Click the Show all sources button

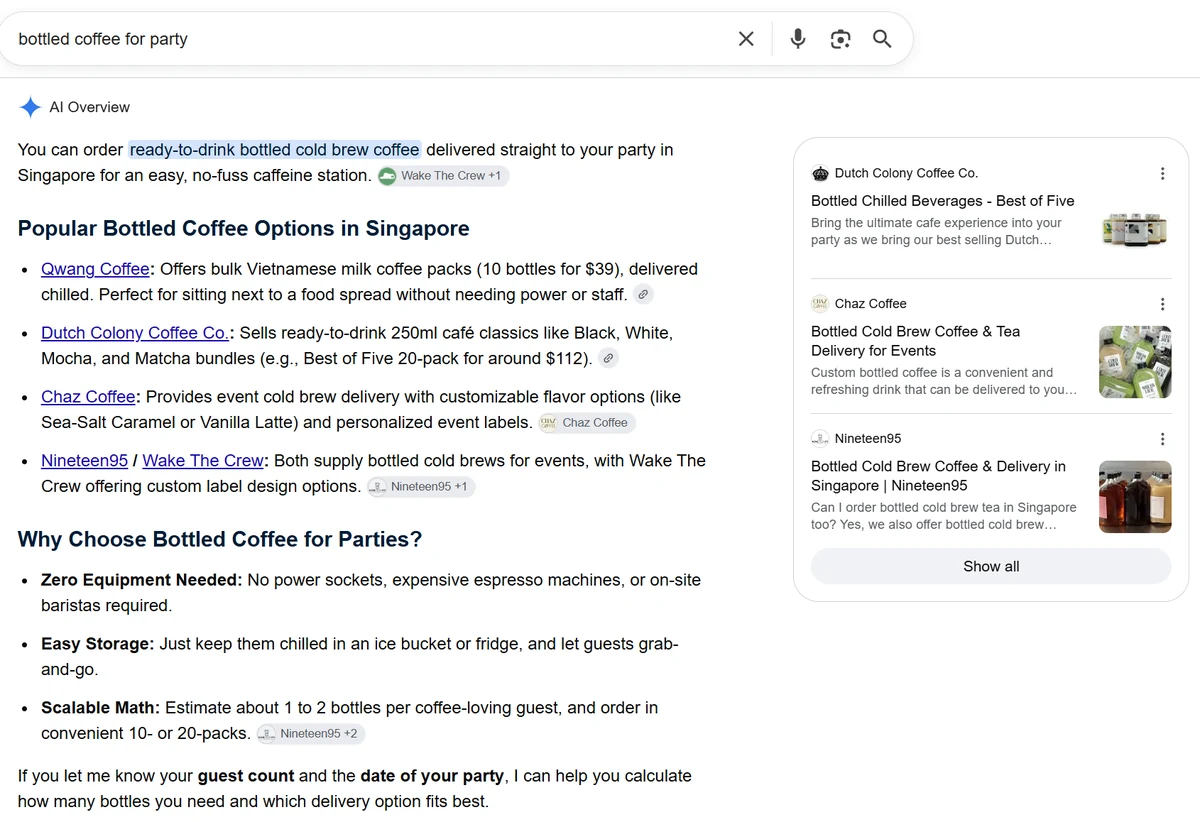pyautogui.click(x=991, y=566)
